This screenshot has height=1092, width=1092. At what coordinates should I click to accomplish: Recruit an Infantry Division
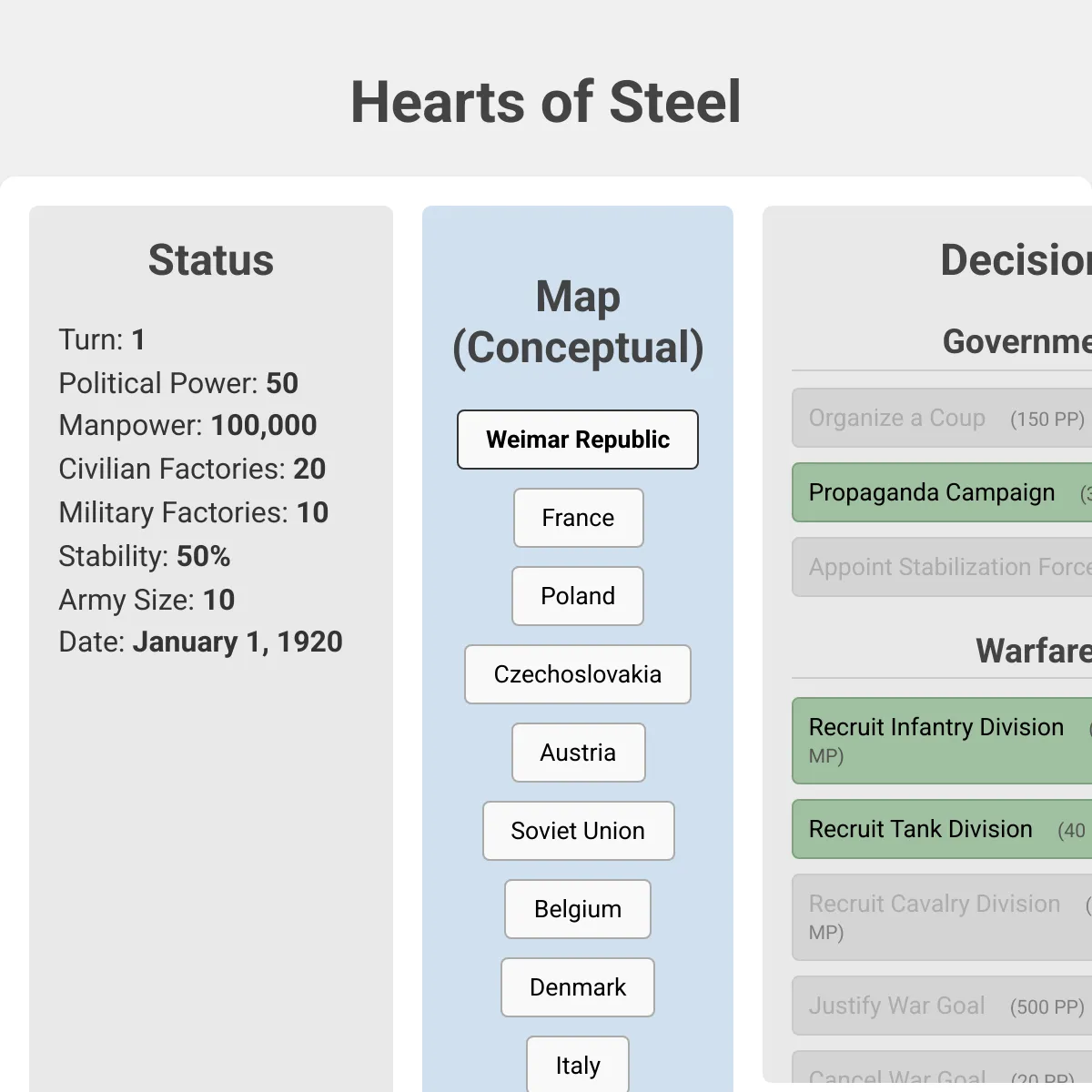pos(942,741)
